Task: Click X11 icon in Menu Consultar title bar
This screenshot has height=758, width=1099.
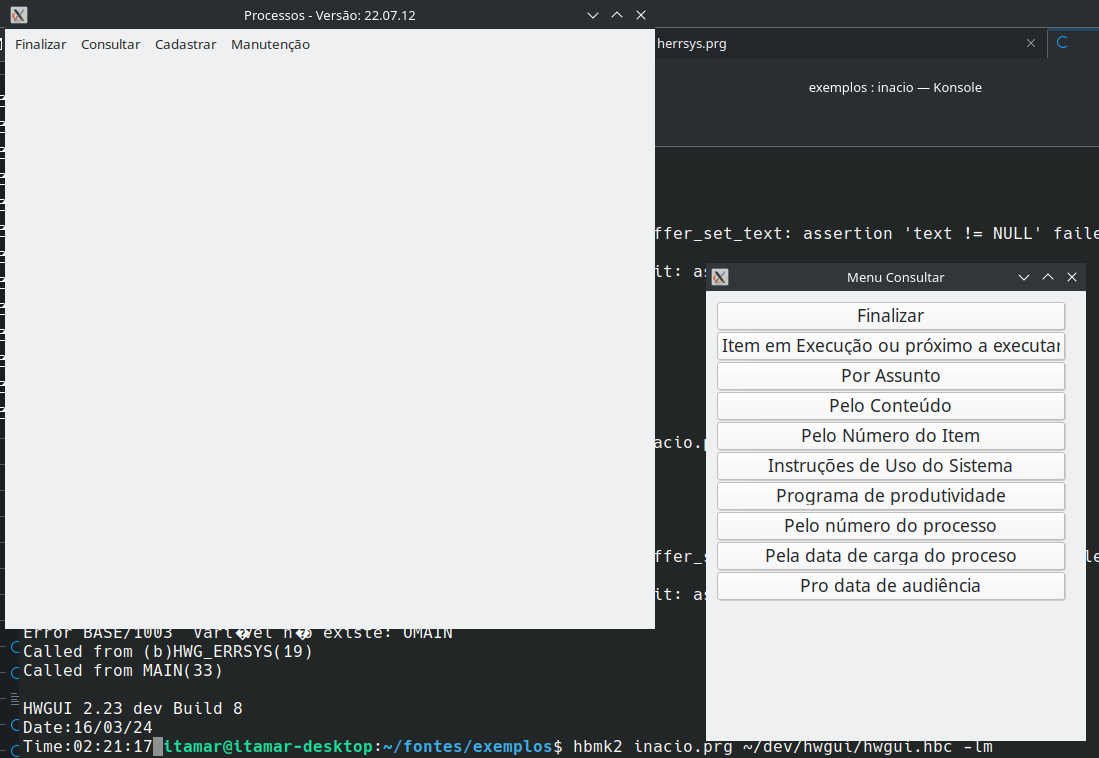Action: tap(720, 277)
